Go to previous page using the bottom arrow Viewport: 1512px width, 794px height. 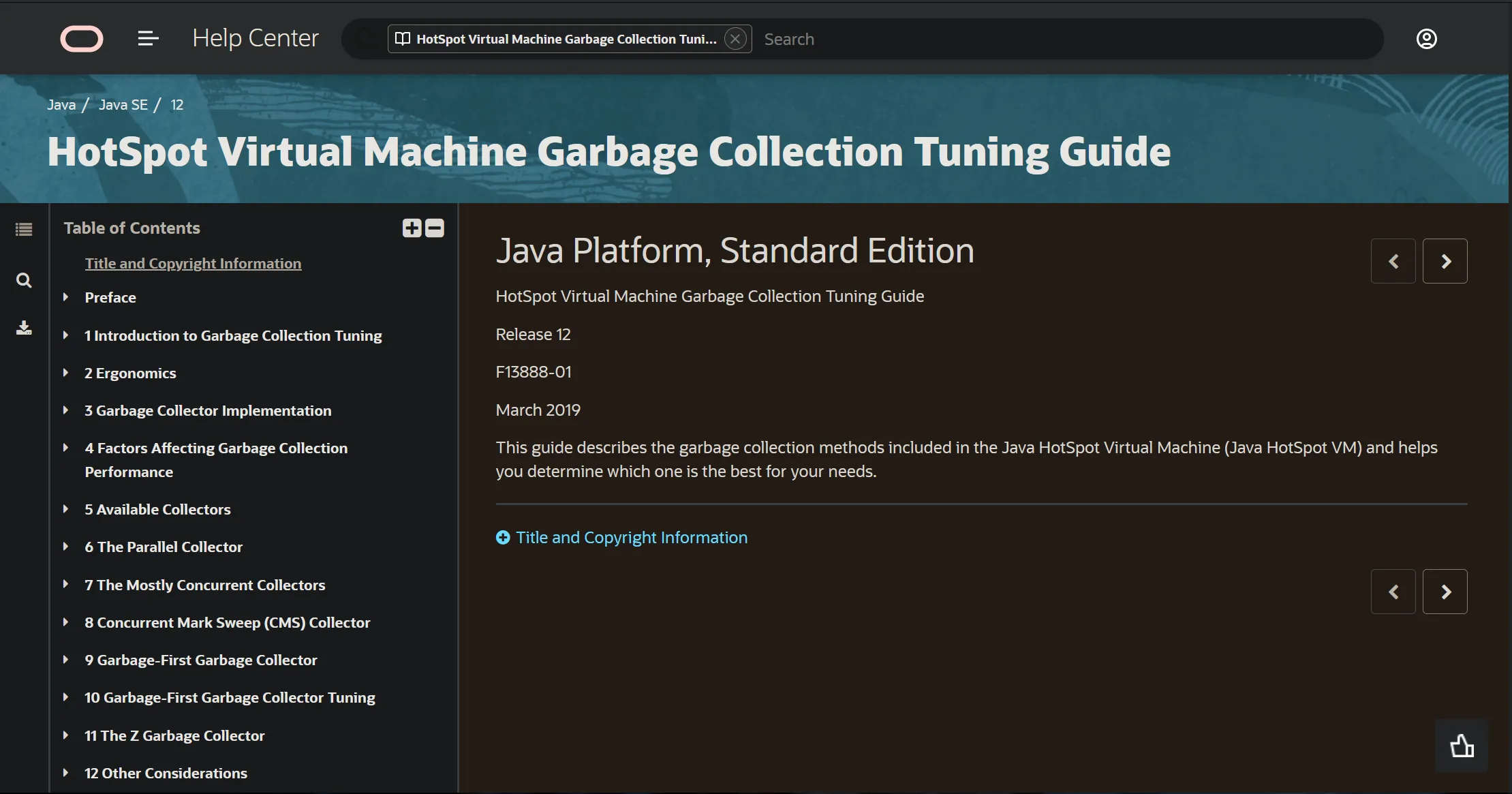click(x=1393, y=592)
